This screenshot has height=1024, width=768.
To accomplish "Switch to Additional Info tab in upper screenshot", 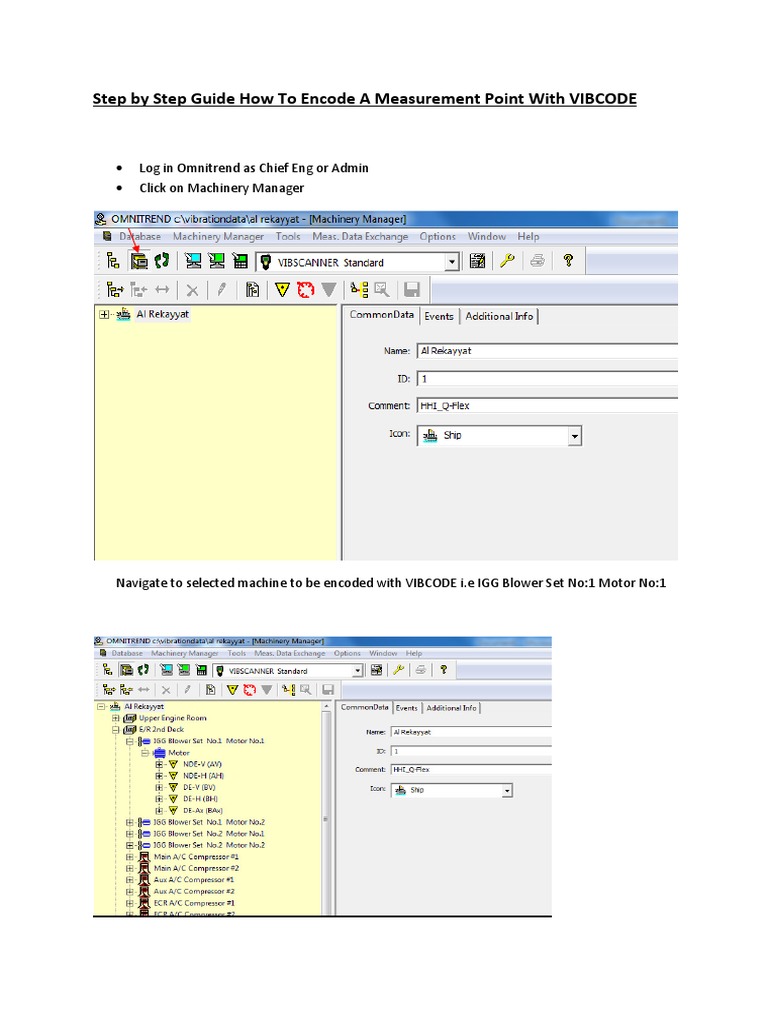I will click(499, 317).
